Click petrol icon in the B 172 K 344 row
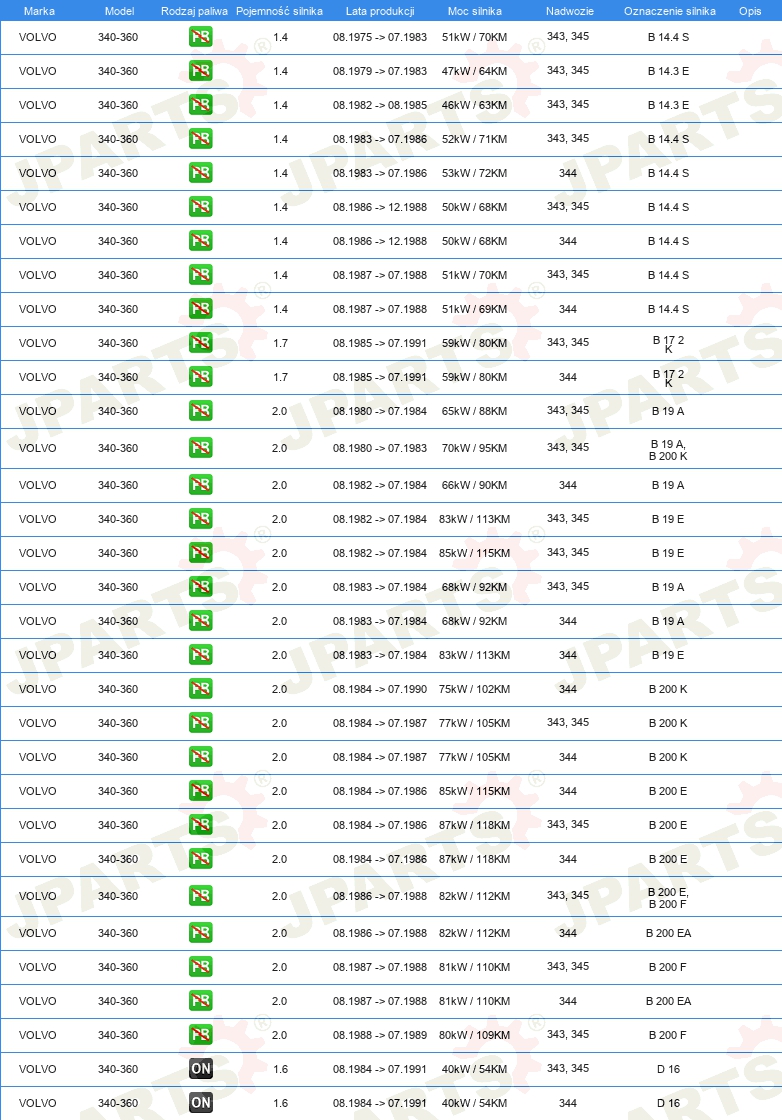Viewport: 782px width, 1120px height. [201, 376]
